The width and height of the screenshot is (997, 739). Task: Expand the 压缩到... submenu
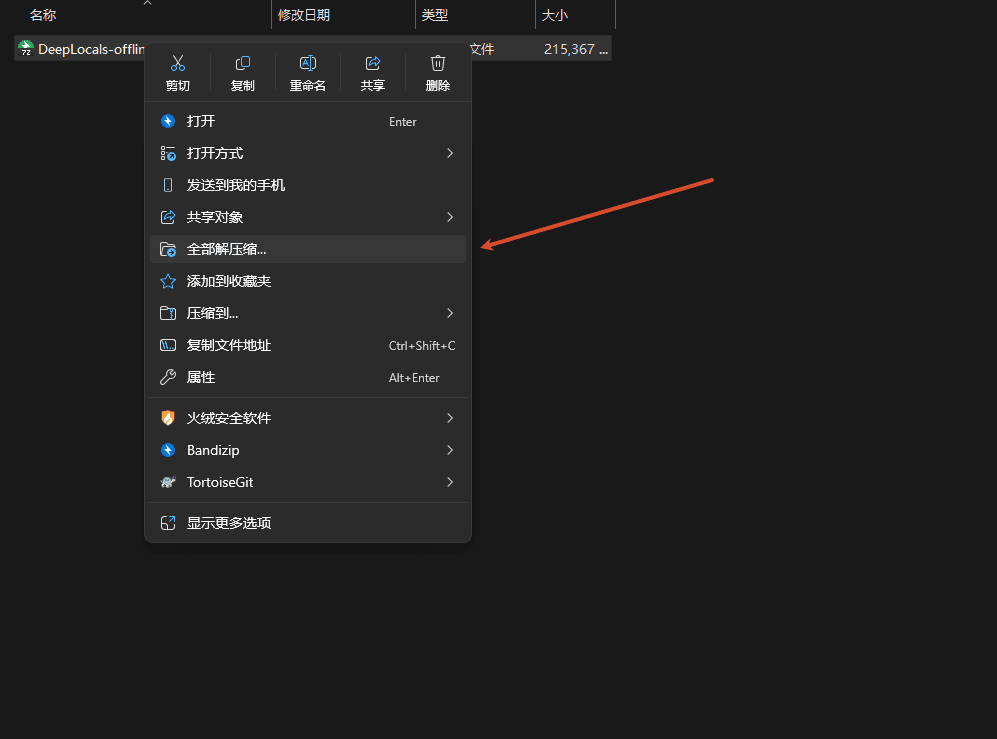[450, 313]
